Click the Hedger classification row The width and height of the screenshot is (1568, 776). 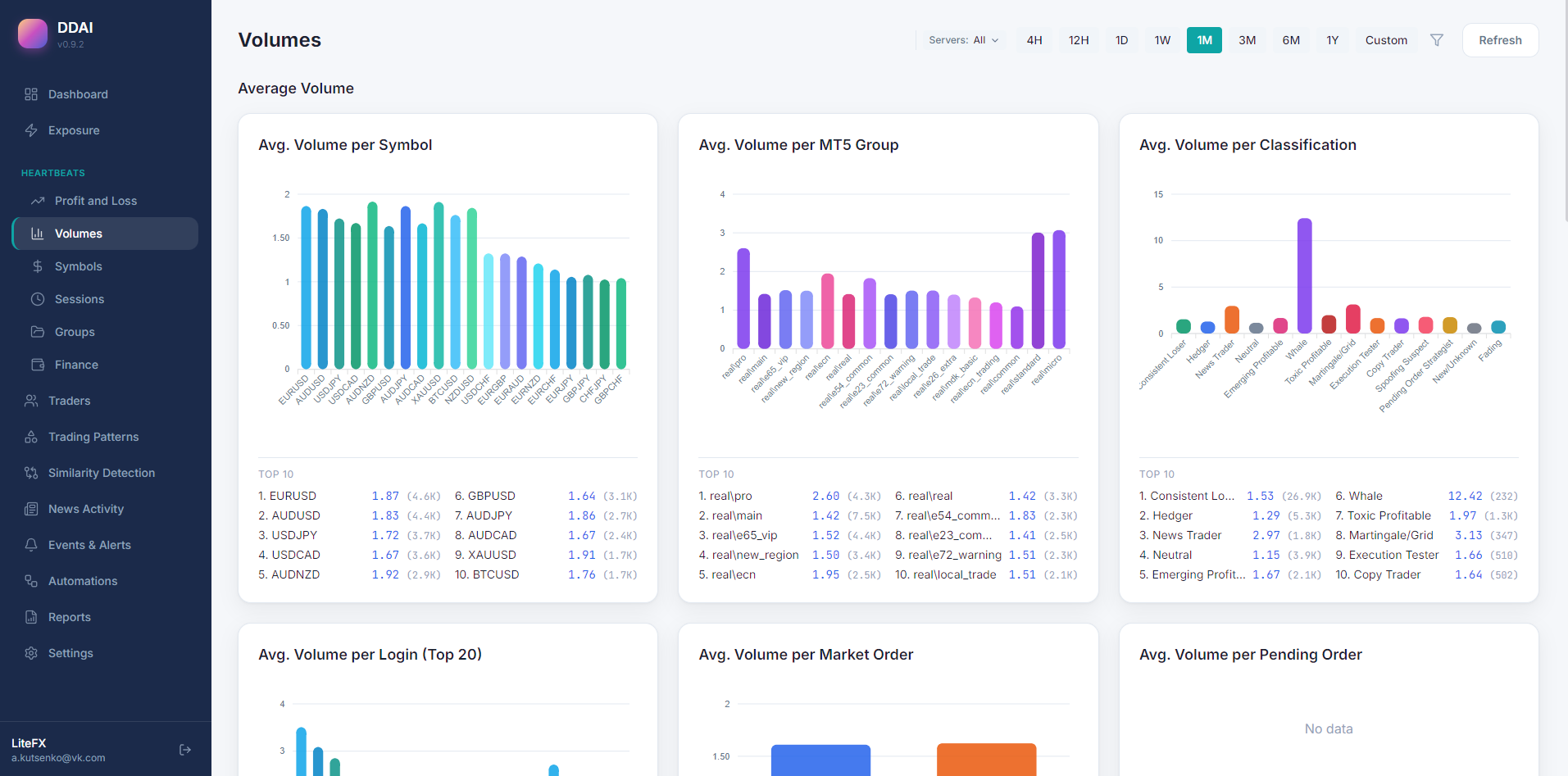tap(1230, 515)
